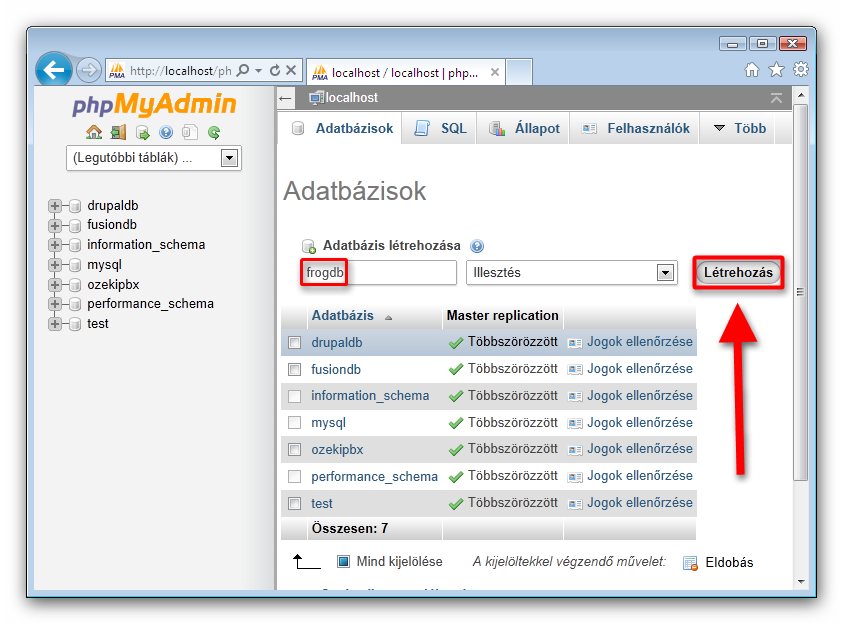Click the vertical page scrollbar thumb
The height and width of the screenshot is (624, 843).
click(799, 290)
